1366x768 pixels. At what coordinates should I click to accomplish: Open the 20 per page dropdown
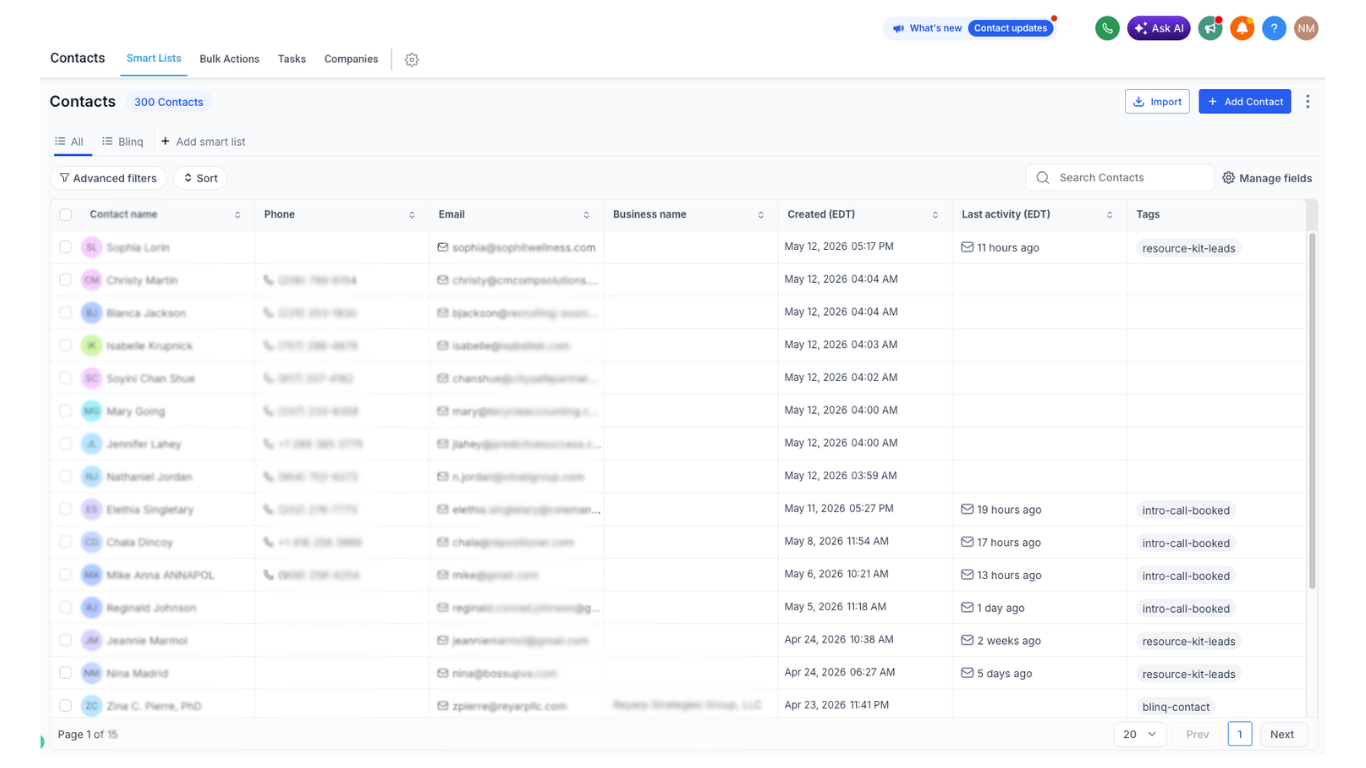click(x=1139, y=734)
